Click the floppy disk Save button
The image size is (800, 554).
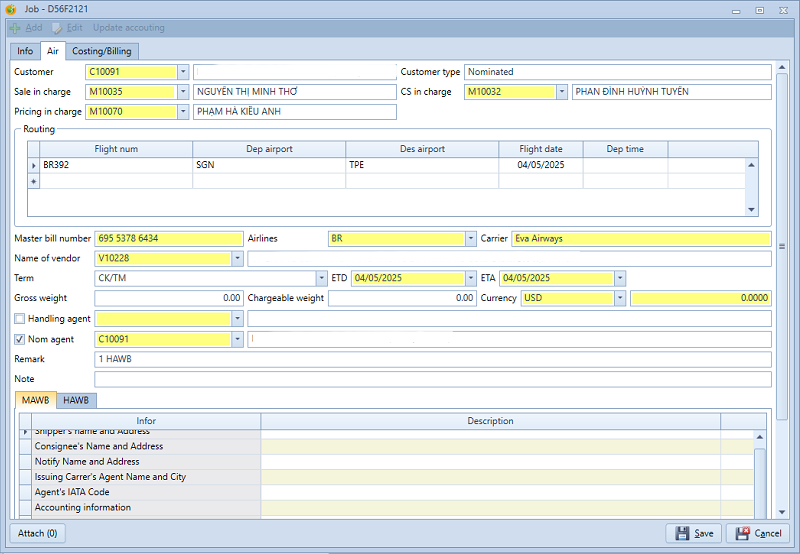683,533
